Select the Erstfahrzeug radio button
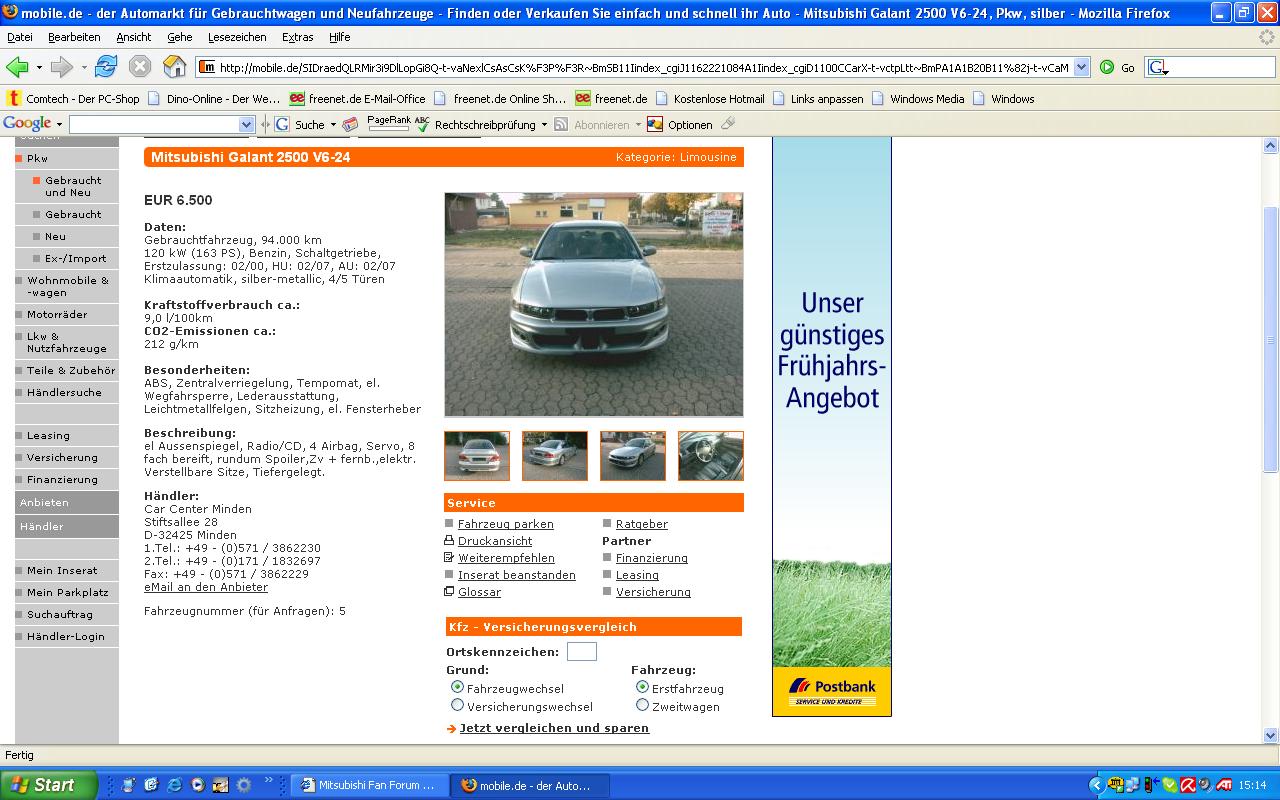This screenshot has width=1280, height=800. (x=642, y=688)
